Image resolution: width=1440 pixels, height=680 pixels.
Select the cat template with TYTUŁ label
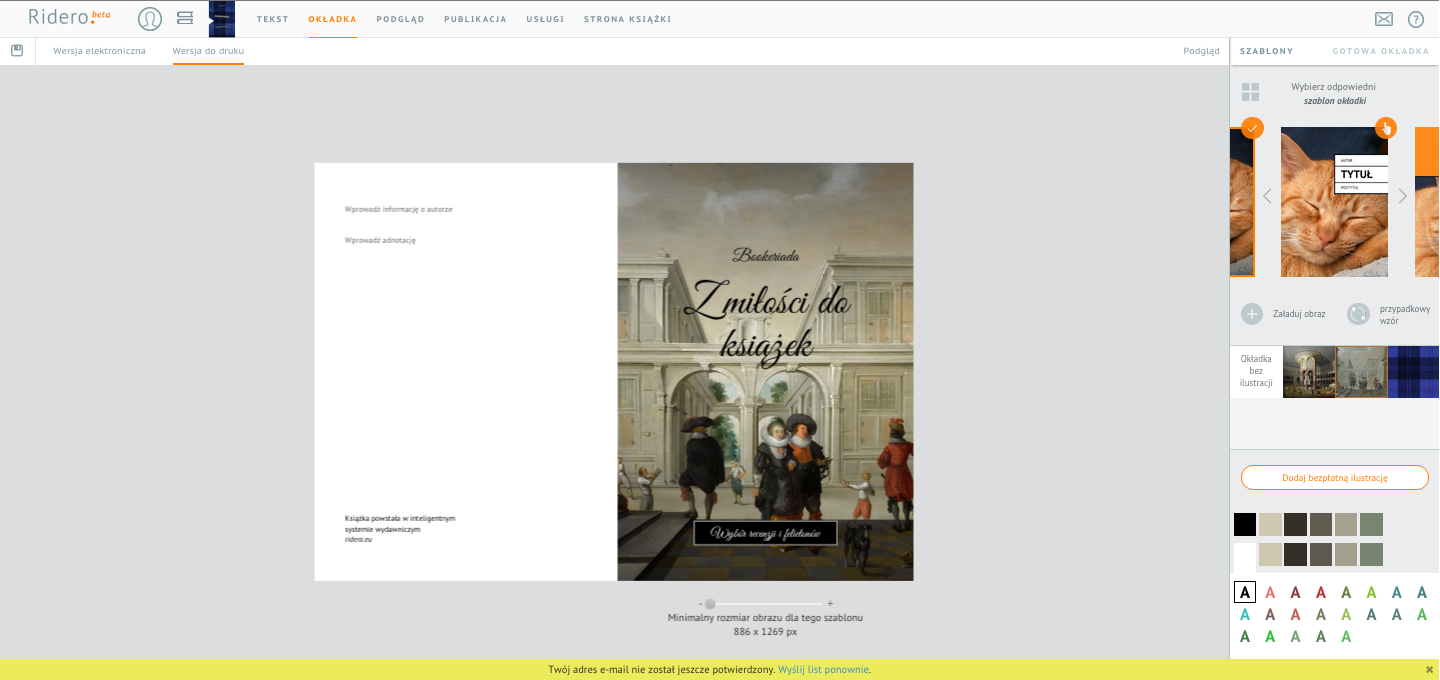tap(1335, 202)
